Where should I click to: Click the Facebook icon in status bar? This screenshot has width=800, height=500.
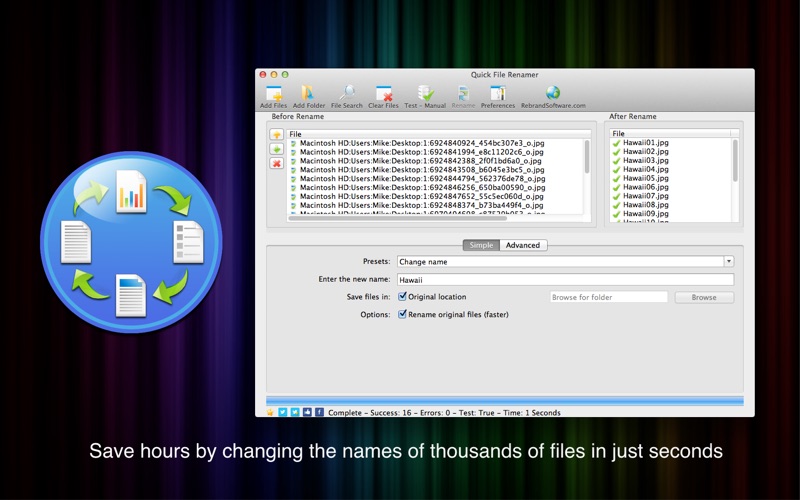pos(319,412)
